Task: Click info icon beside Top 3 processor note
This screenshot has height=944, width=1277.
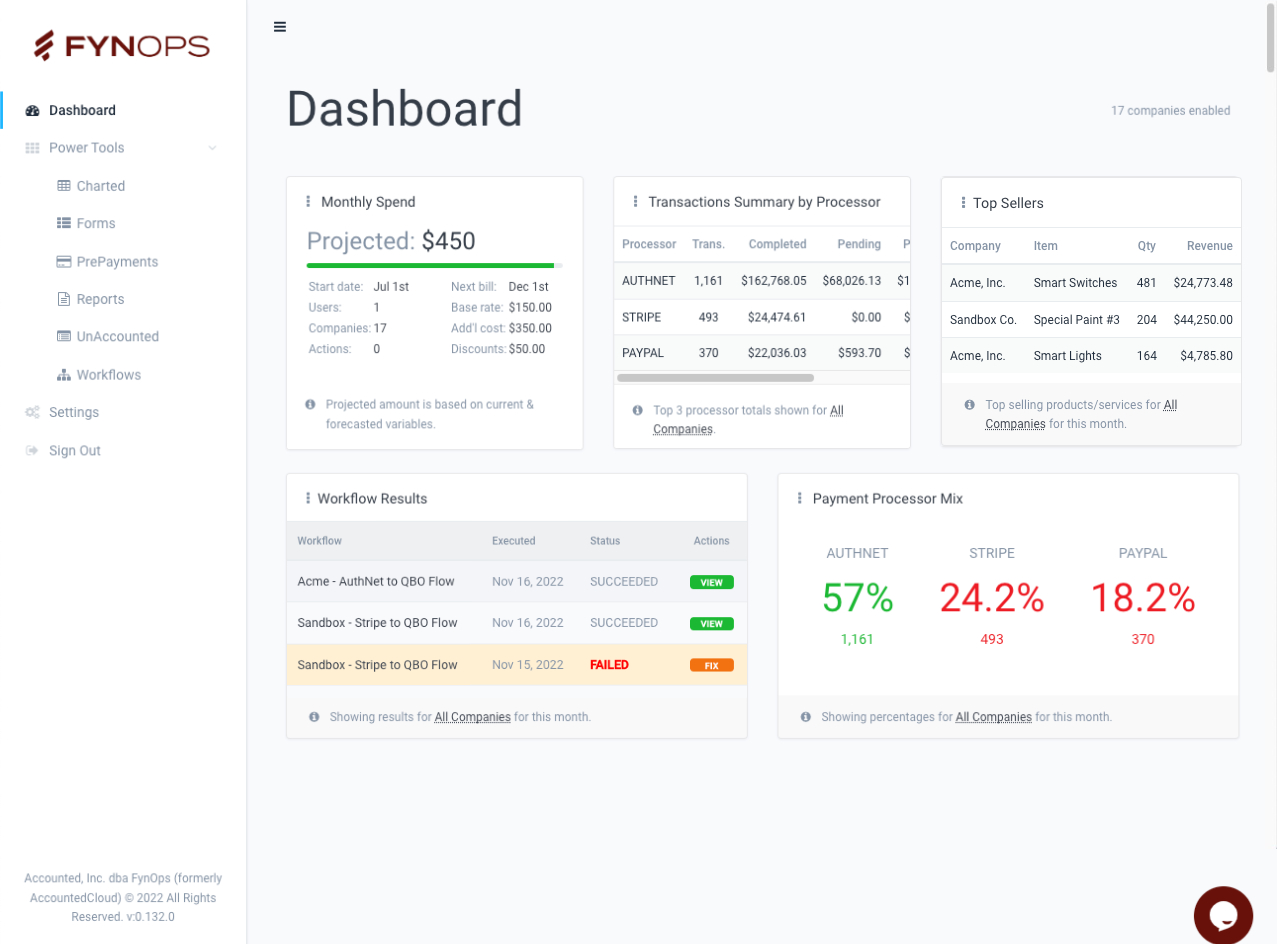Action: (x=638, y=411)
